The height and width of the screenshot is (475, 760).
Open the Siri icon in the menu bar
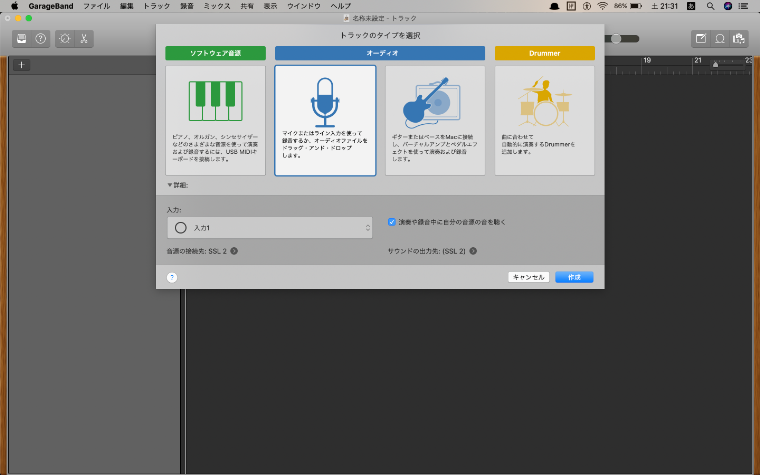point(728,6)
